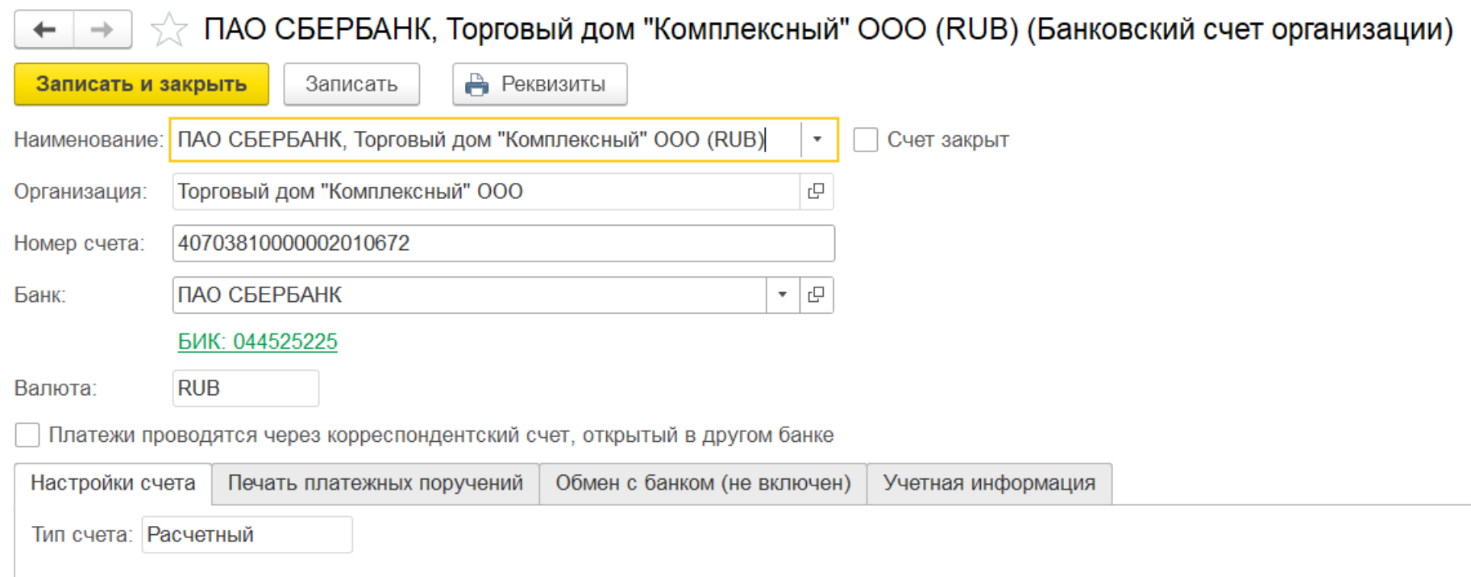Open the Учетная информация tab
The width and height of the screenshot is (1471, 577).
(989, 483)
